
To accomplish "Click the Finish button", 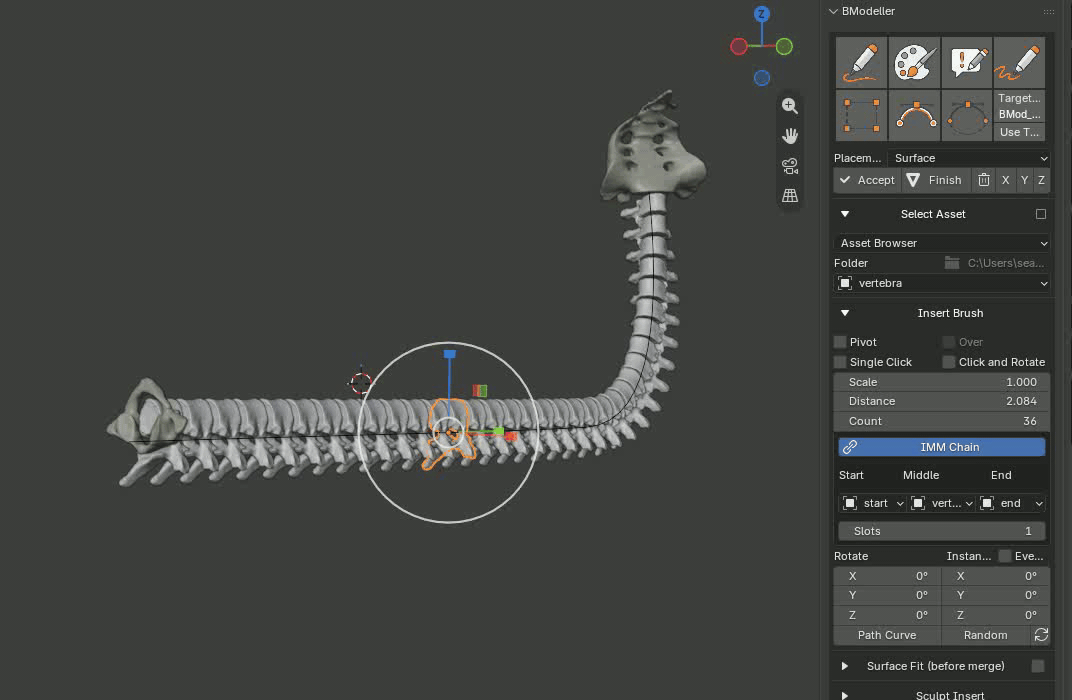I will [936, 180].
